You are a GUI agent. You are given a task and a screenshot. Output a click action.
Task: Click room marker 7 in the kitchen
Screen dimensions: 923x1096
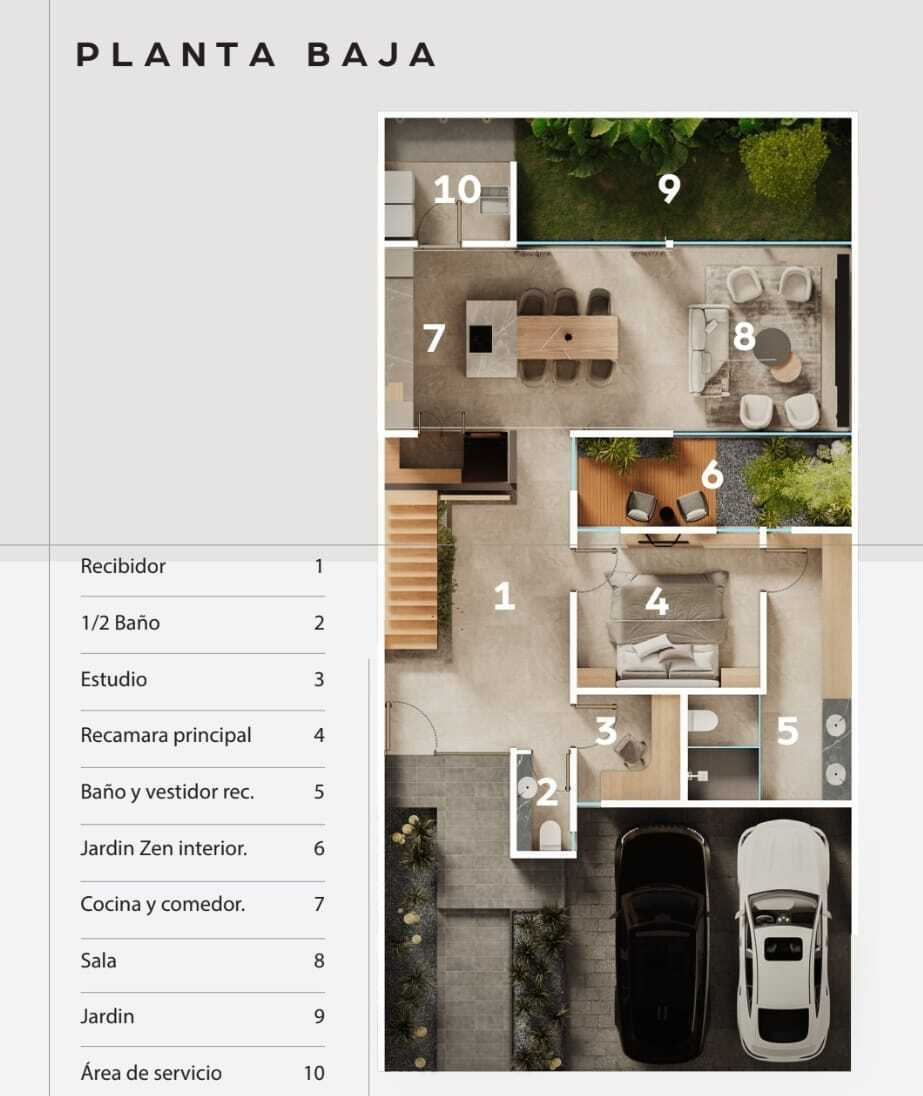[433, 338]
